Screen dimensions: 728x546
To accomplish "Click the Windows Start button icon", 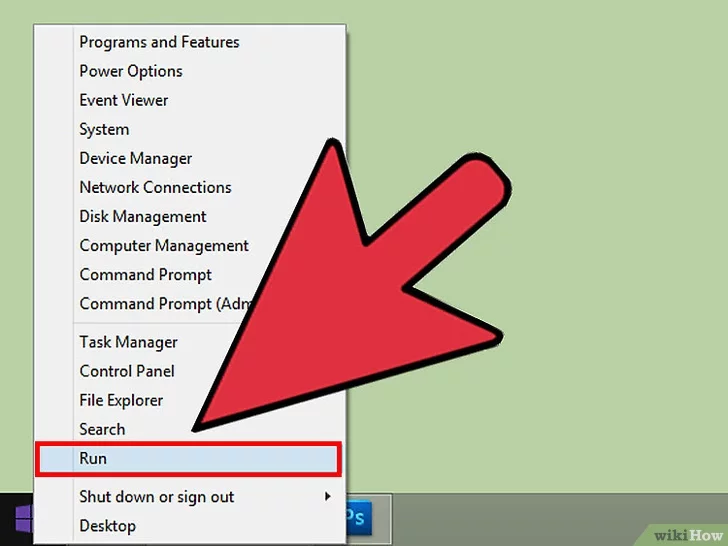I will (24, 519).
